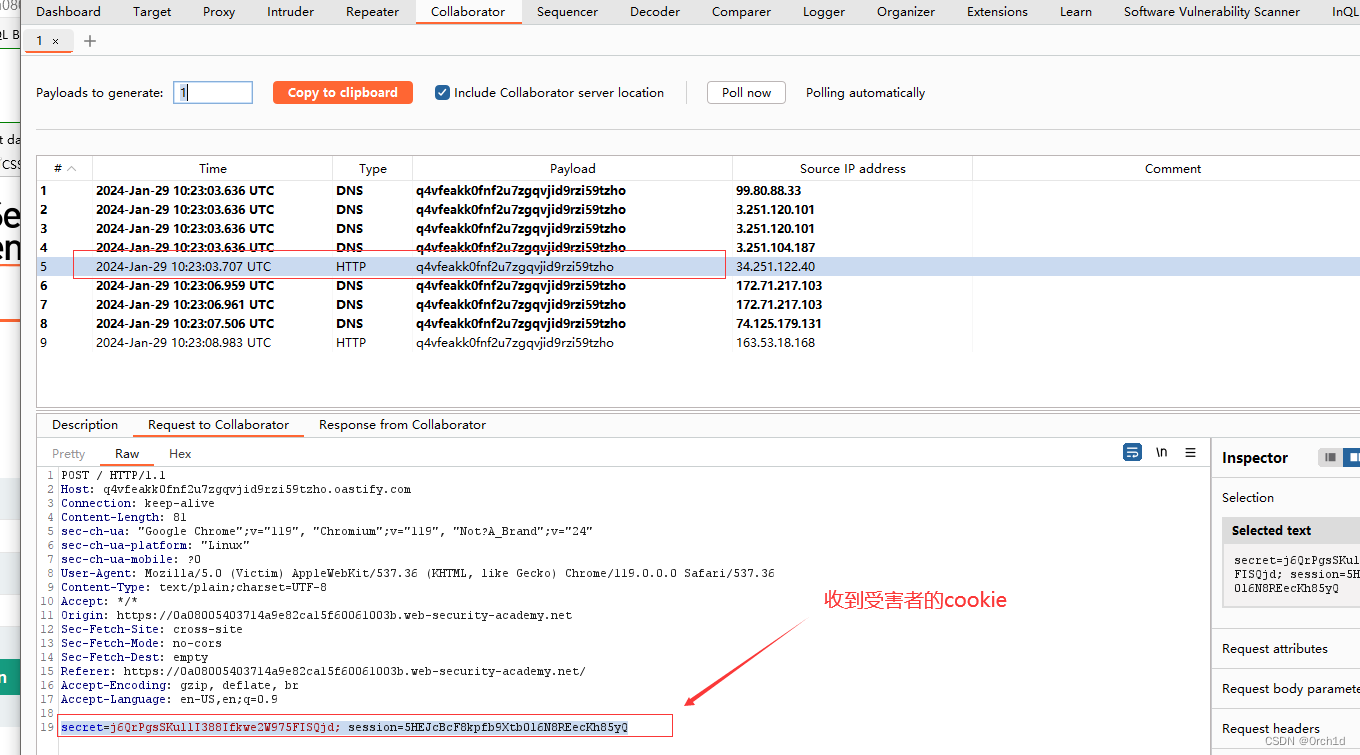This screenshot has width=1360, height=755.
Task: Switch to the Proxy tab
Action: 219,12
